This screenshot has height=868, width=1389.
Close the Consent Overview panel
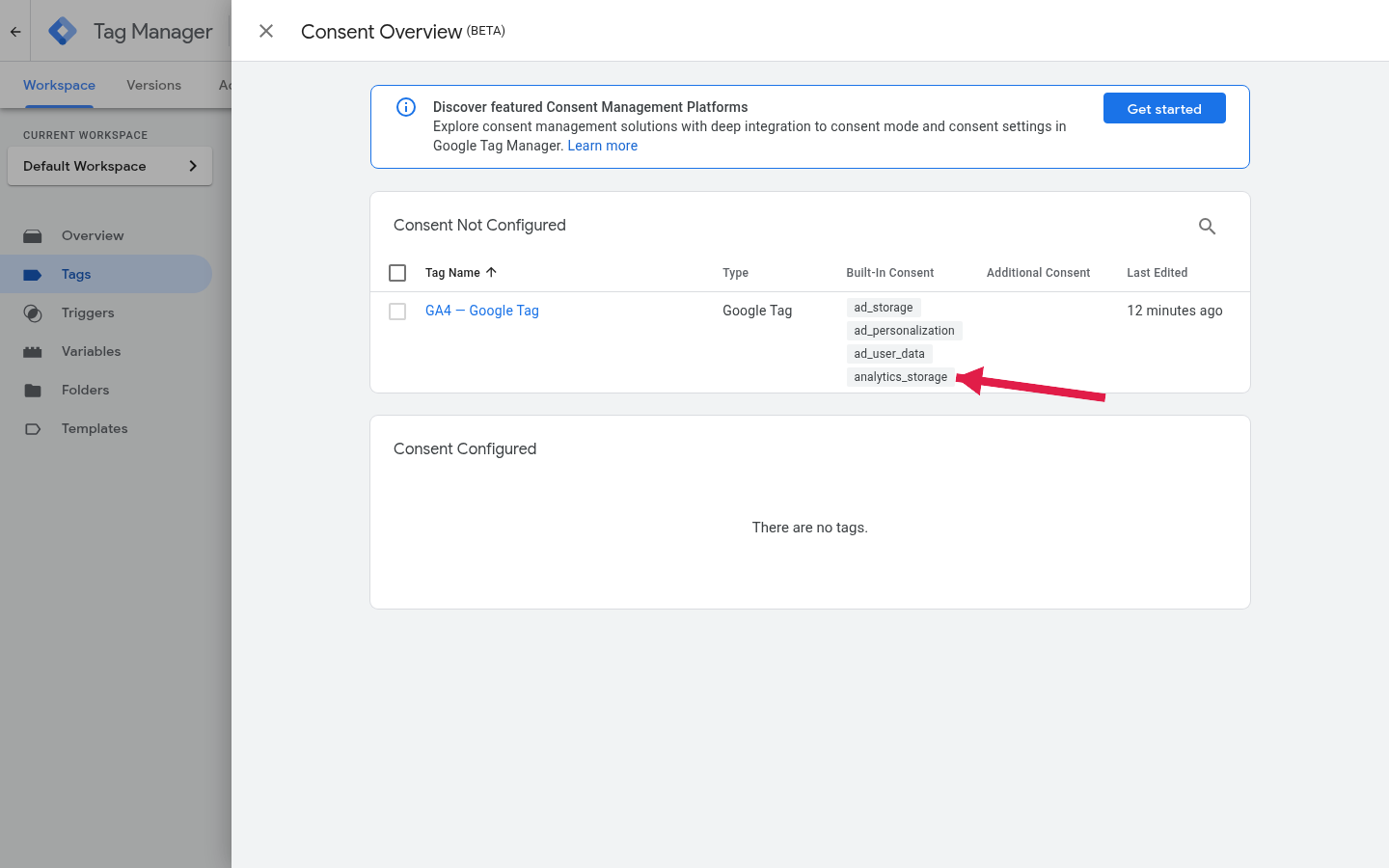(x=266, y=31)
